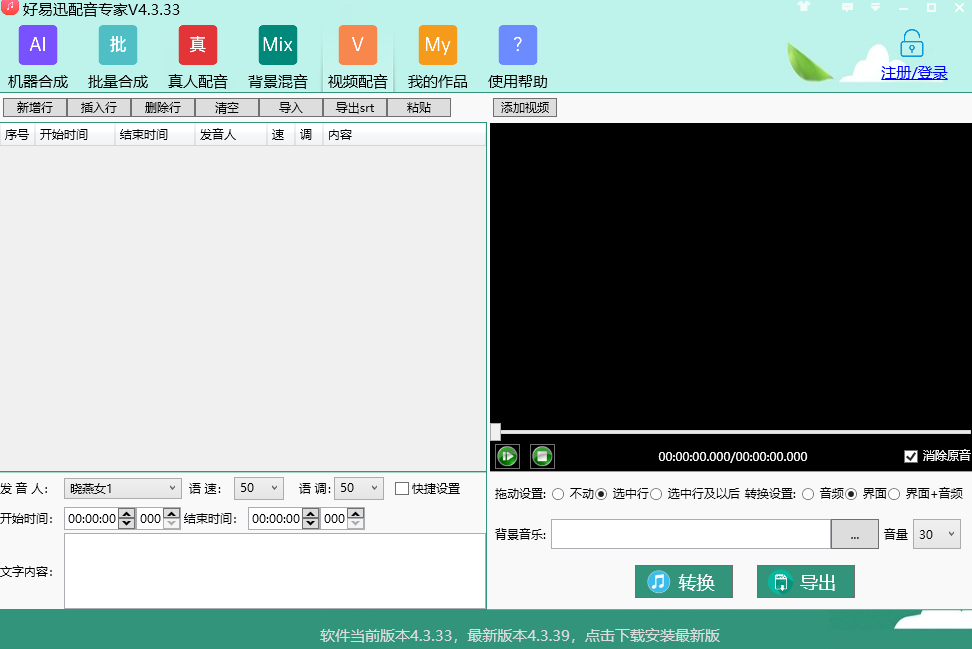Viewport: 972px width, 649px height.
Task: Expand the 发音人 voice dropdown
Action: (122, 488)
